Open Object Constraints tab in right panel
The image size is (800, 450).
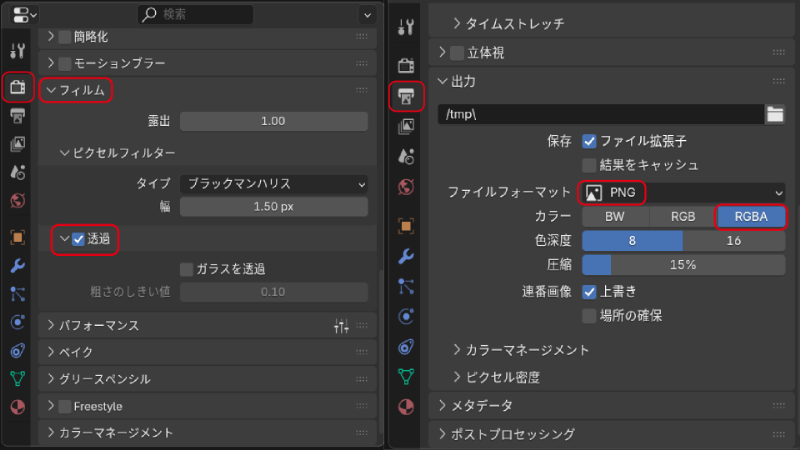[x=406, y=347]
